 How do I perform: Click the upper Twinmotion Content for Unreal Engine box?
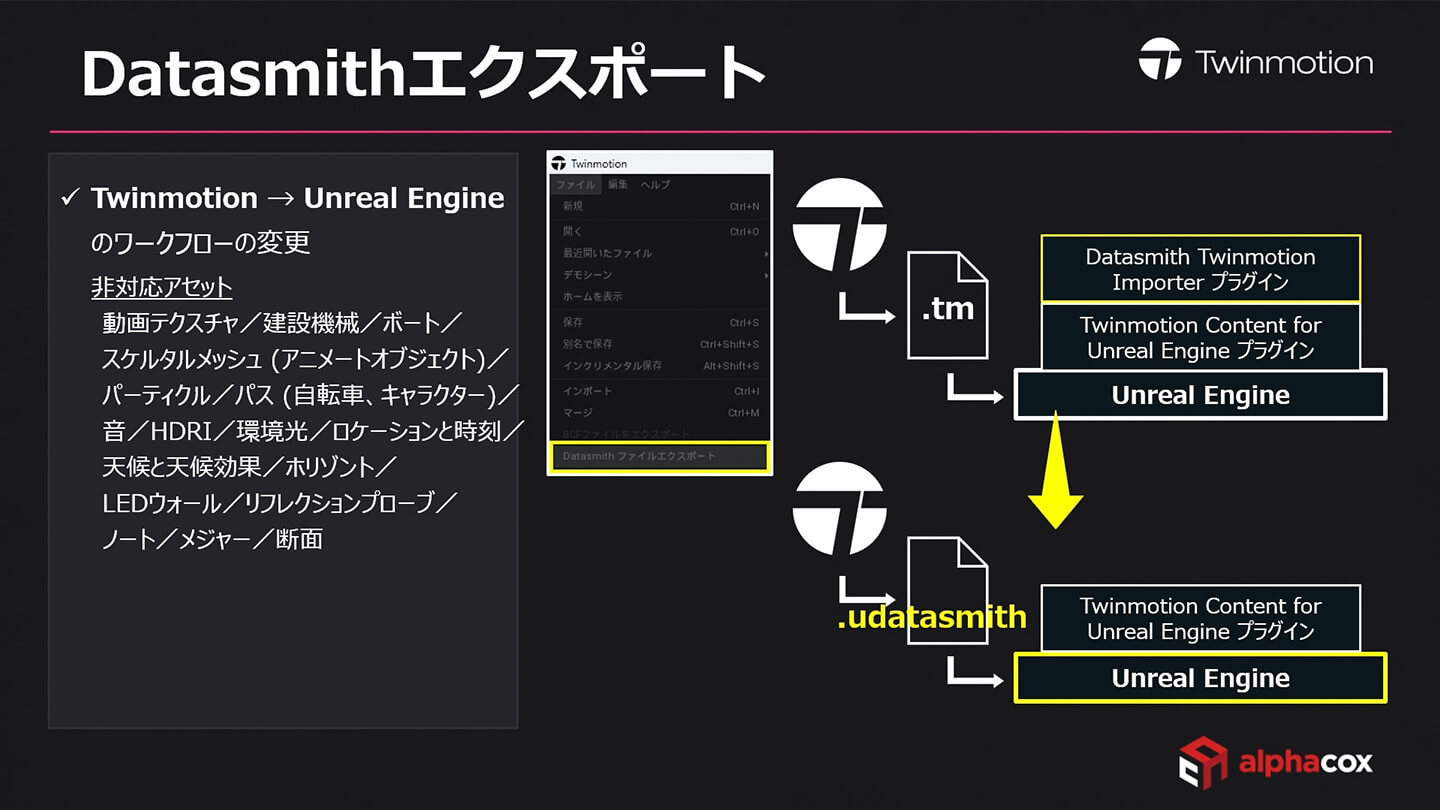click(1200, 337)
